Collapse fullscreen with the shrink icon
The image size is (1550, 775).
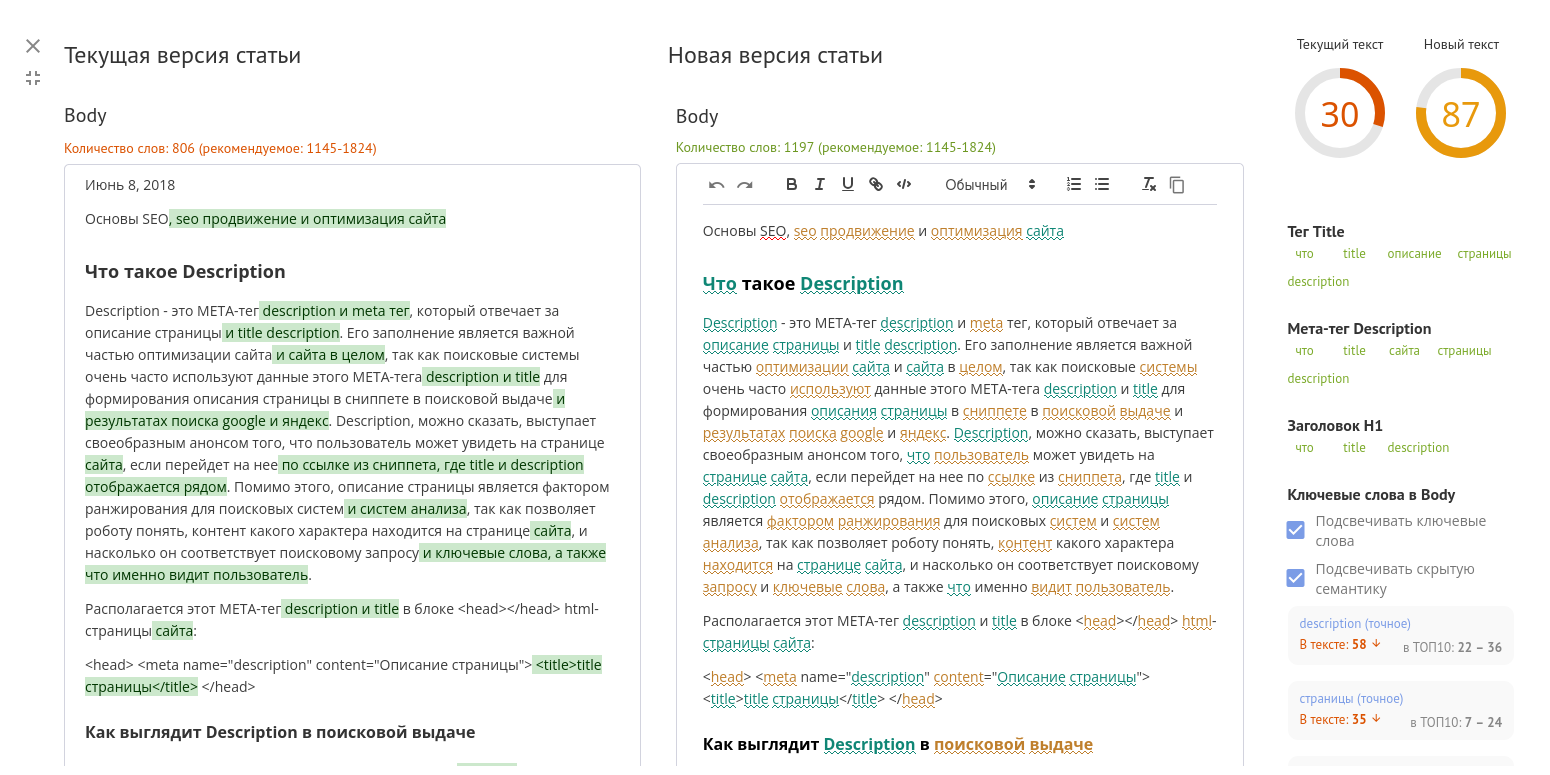click(33, 78)
